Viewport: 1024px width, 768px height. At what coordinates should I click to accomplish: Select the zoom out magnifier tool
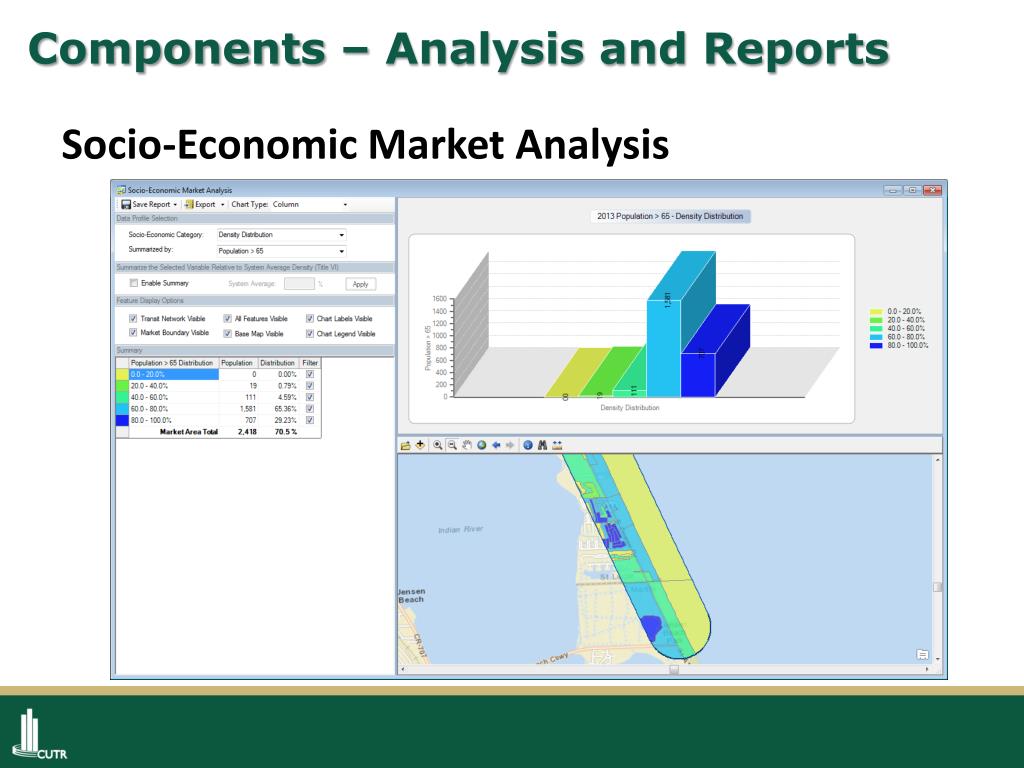pos(452,445)
